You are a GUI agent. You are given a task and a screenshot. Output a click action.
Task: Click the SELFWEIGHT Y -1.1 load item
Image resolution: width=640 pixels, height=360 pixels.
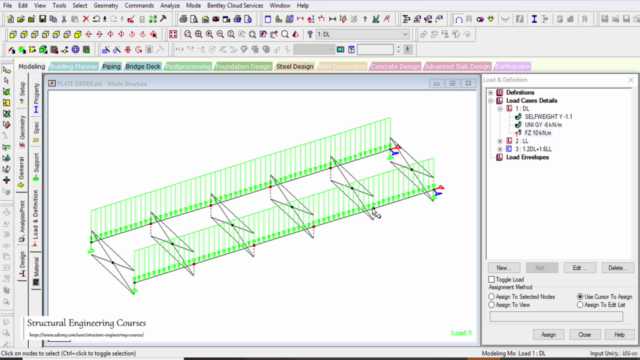548,117
